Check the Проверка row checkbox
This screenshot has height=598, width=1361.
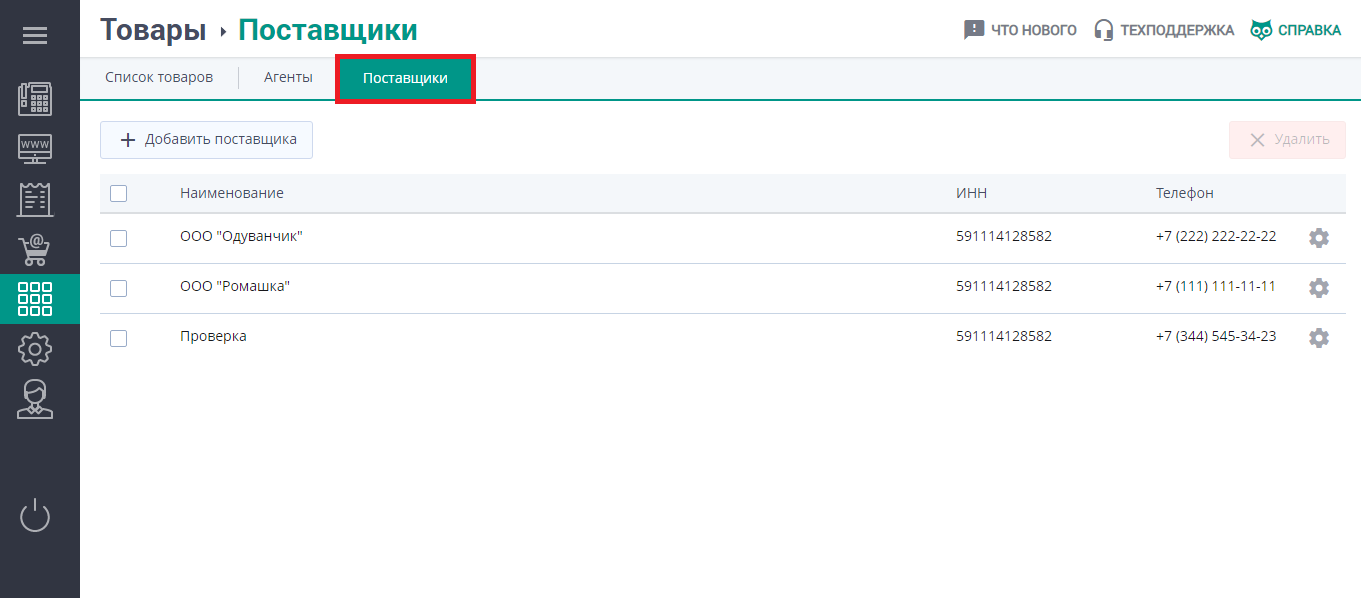click(x=118, y=338)
